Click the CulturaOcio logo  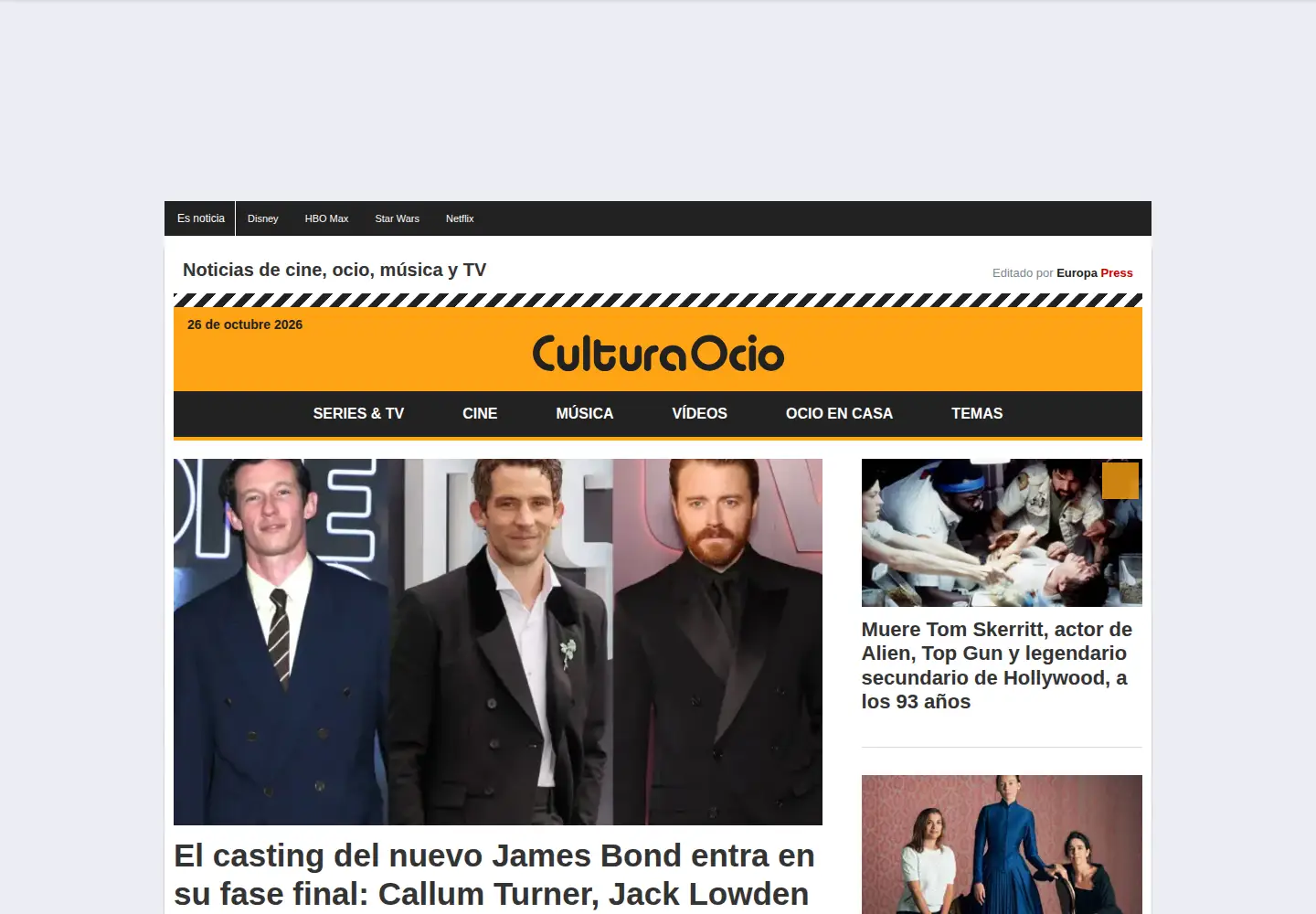tap(658, 354)
